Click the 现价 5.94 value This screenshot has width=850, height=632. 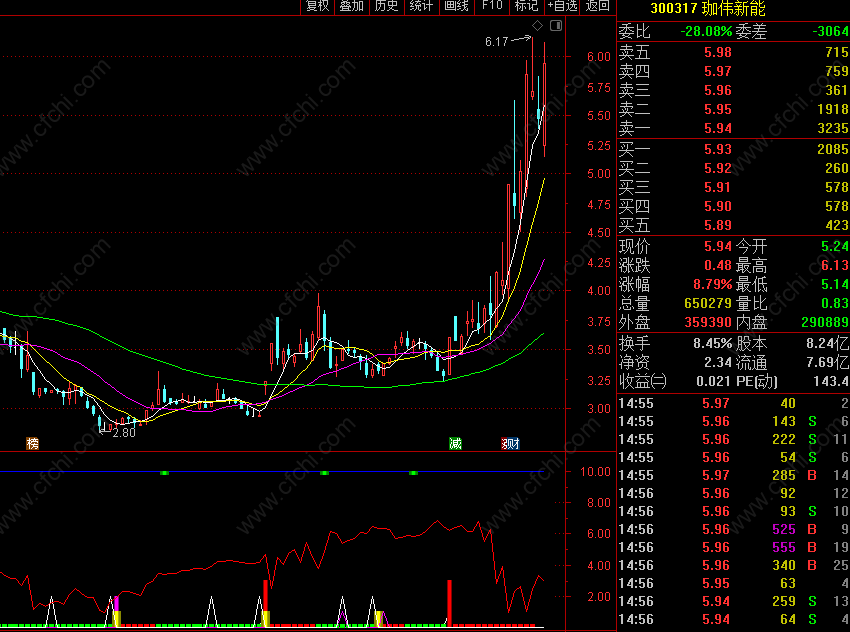click(x=718, y=247)
